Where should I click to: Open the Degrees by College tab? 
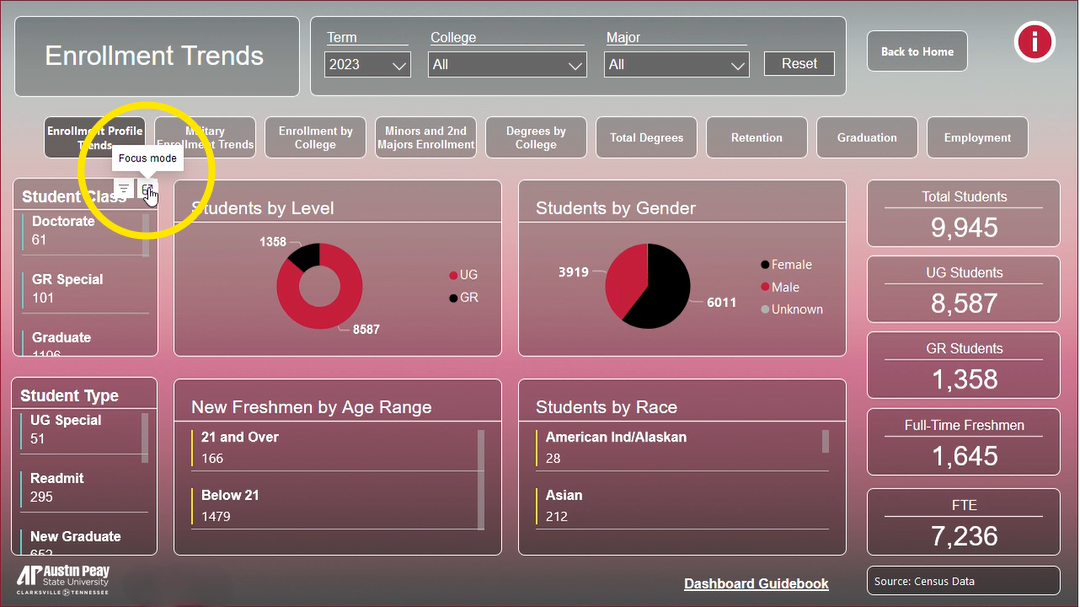point(536,138)
